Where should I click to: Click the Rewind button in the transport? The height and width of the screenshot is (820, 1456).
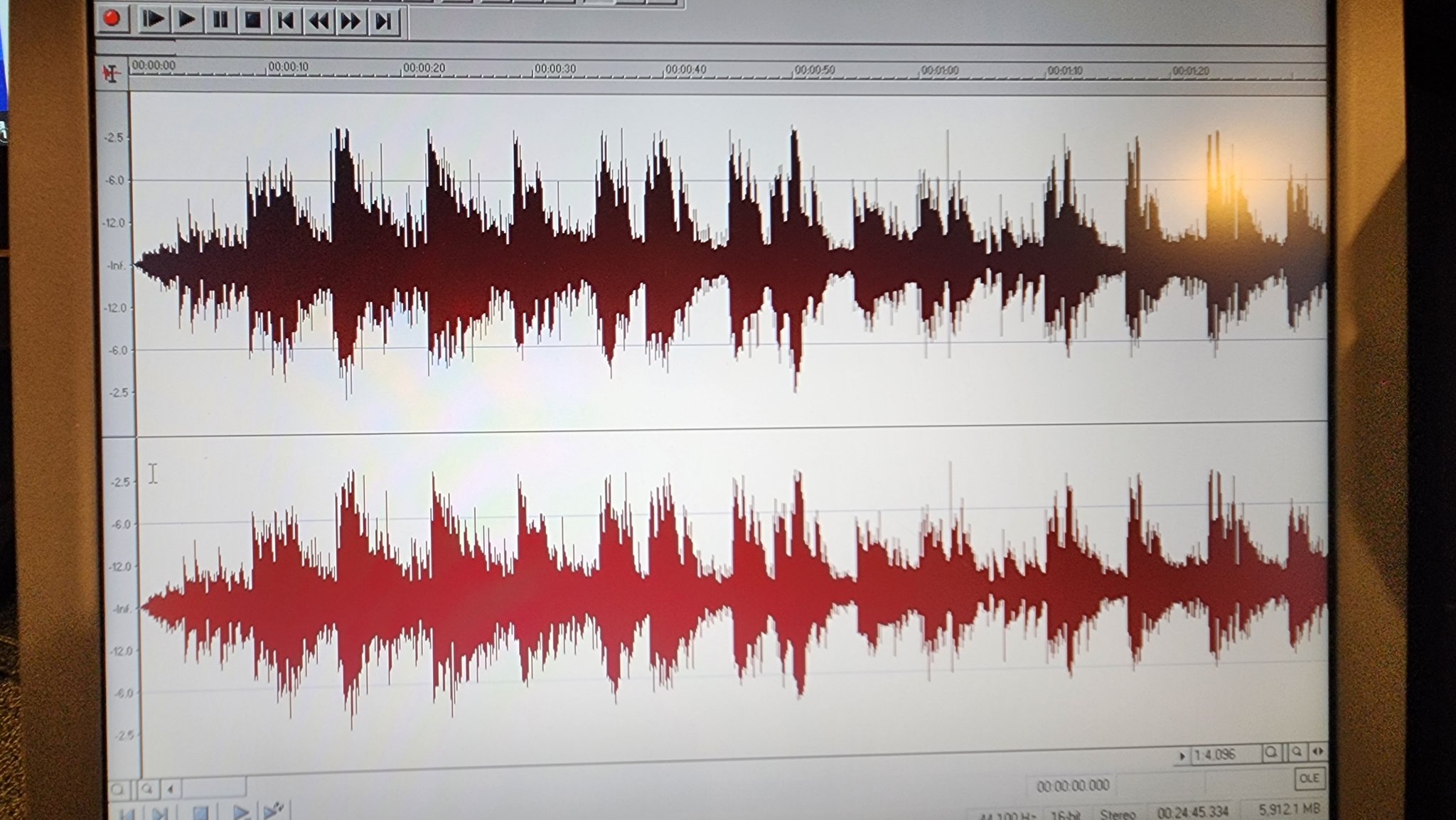(x=318, y=21)
